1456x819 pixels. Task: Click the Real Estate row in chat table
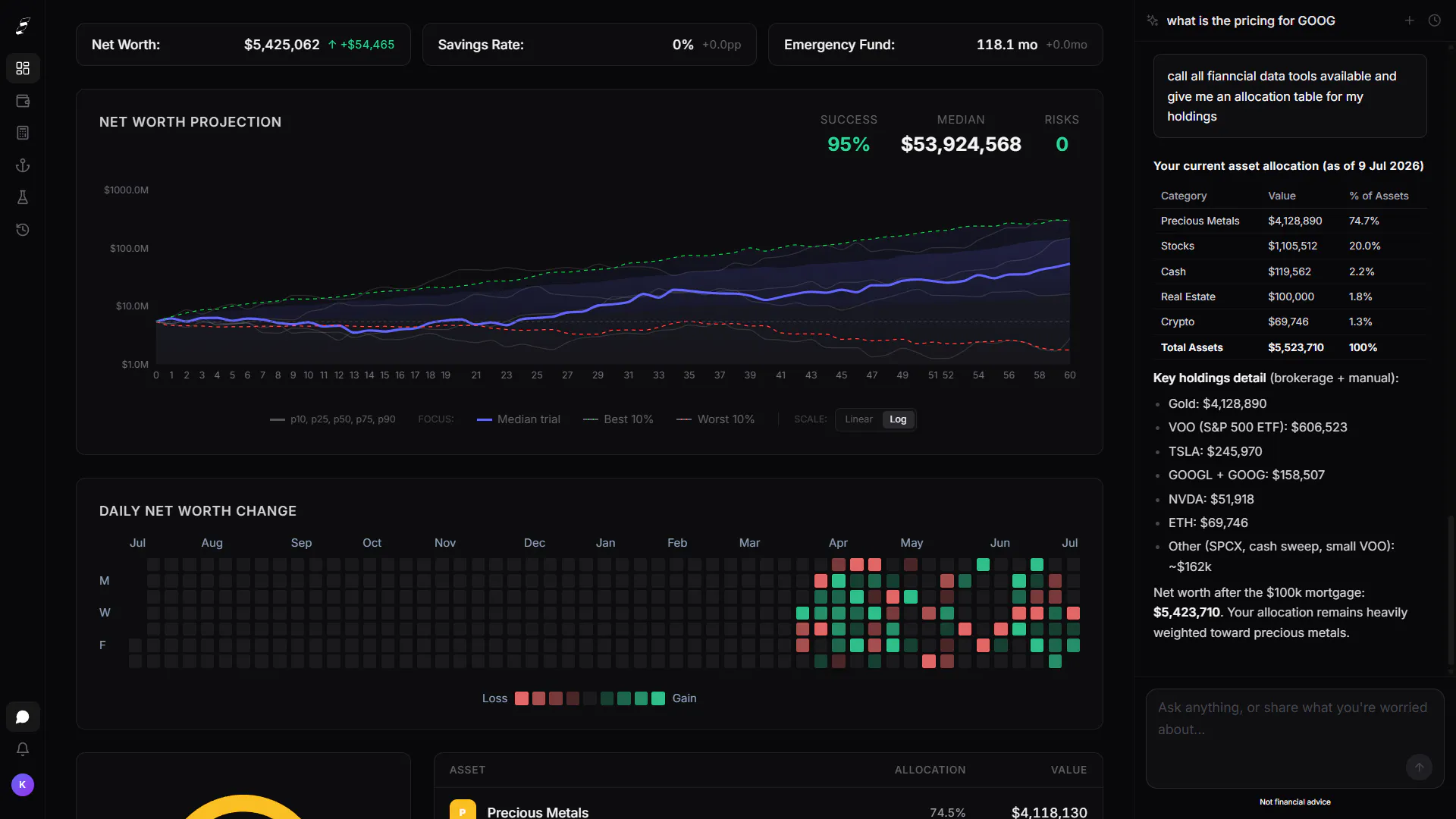[x=1290, y=297]
